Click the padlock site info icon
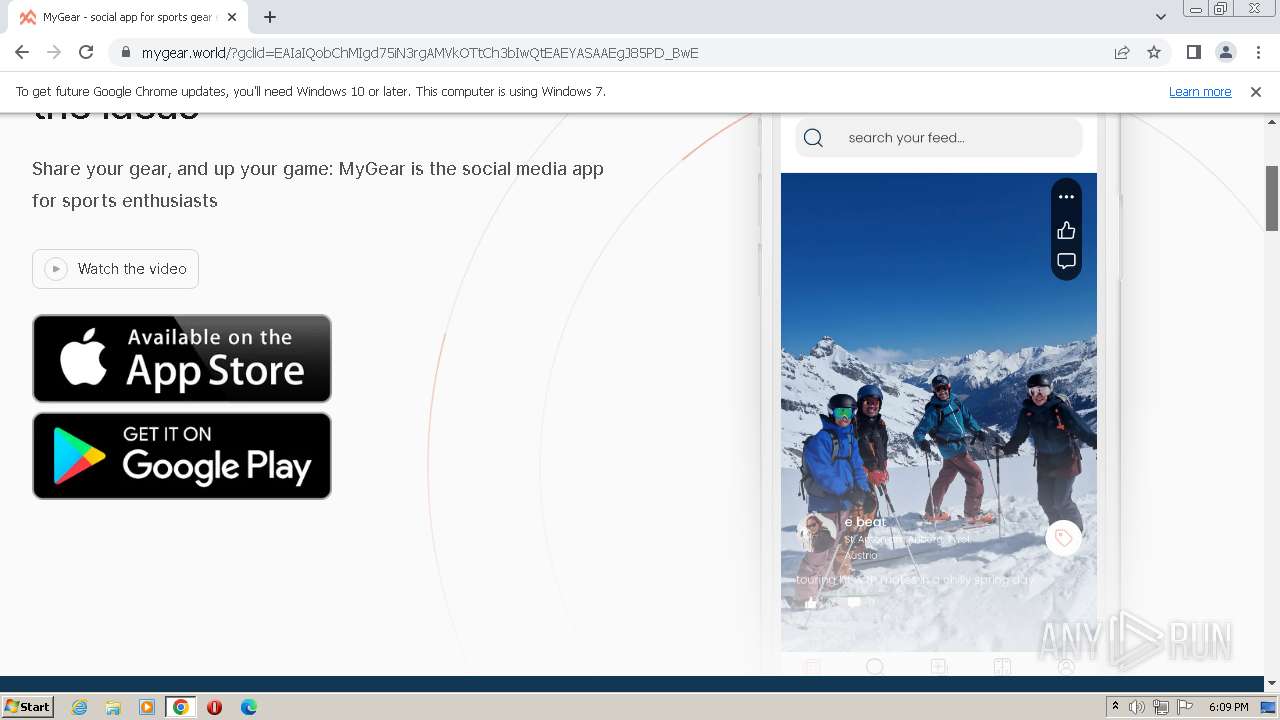The height and width of the screenshot is (720, 1280). point(125,53)
